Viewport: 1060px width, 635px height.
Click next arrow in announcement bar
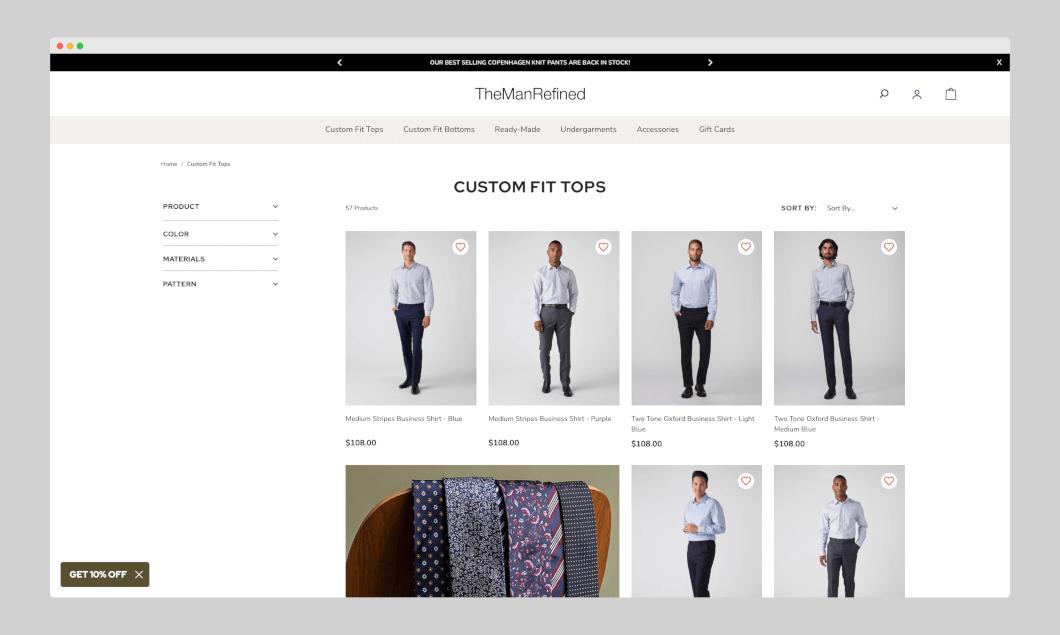tap(710, 62)
